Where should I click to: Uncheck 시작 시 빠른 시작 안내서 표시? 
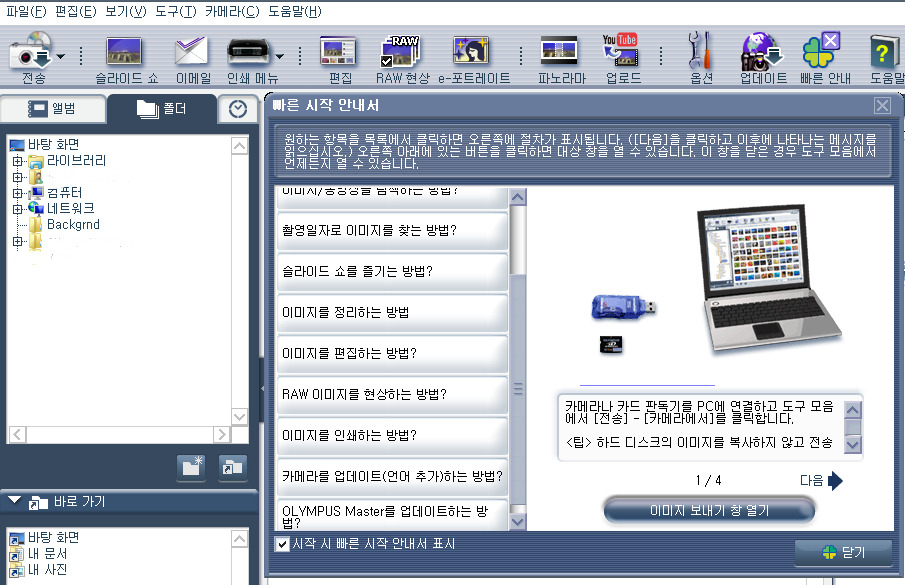click(282, 544)
